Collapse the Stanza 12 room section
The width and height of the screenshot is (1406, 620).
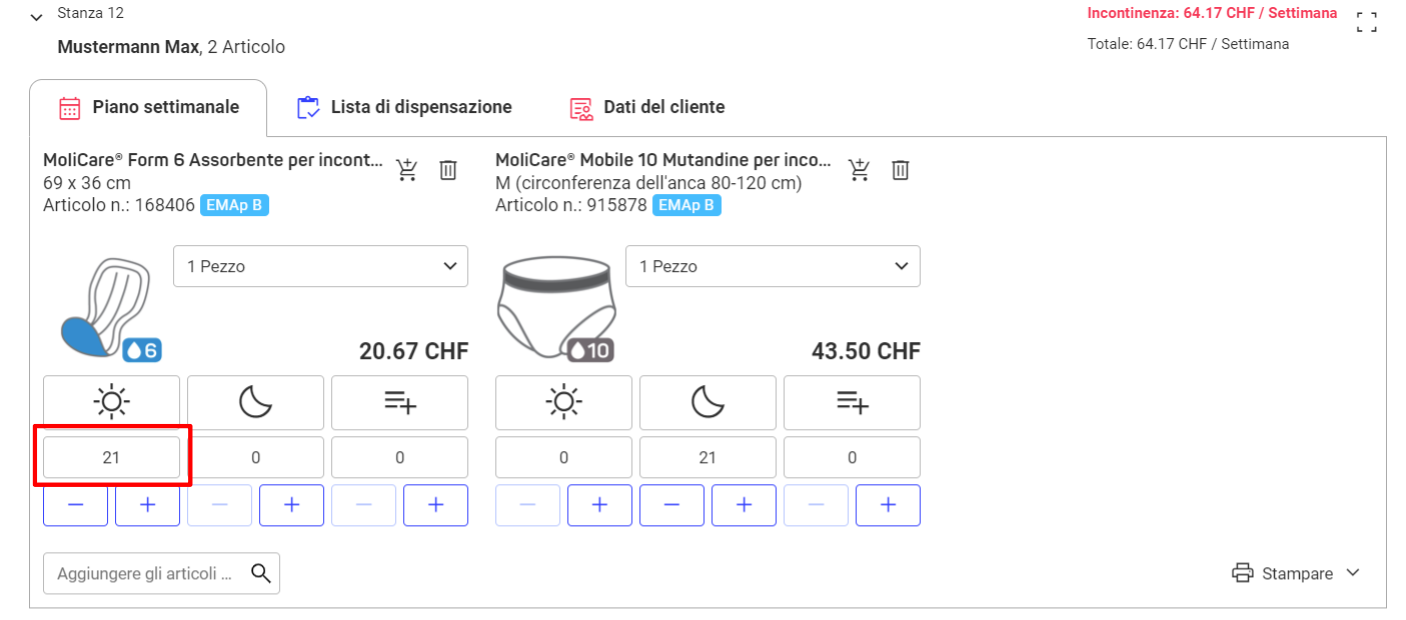(37, 17)
